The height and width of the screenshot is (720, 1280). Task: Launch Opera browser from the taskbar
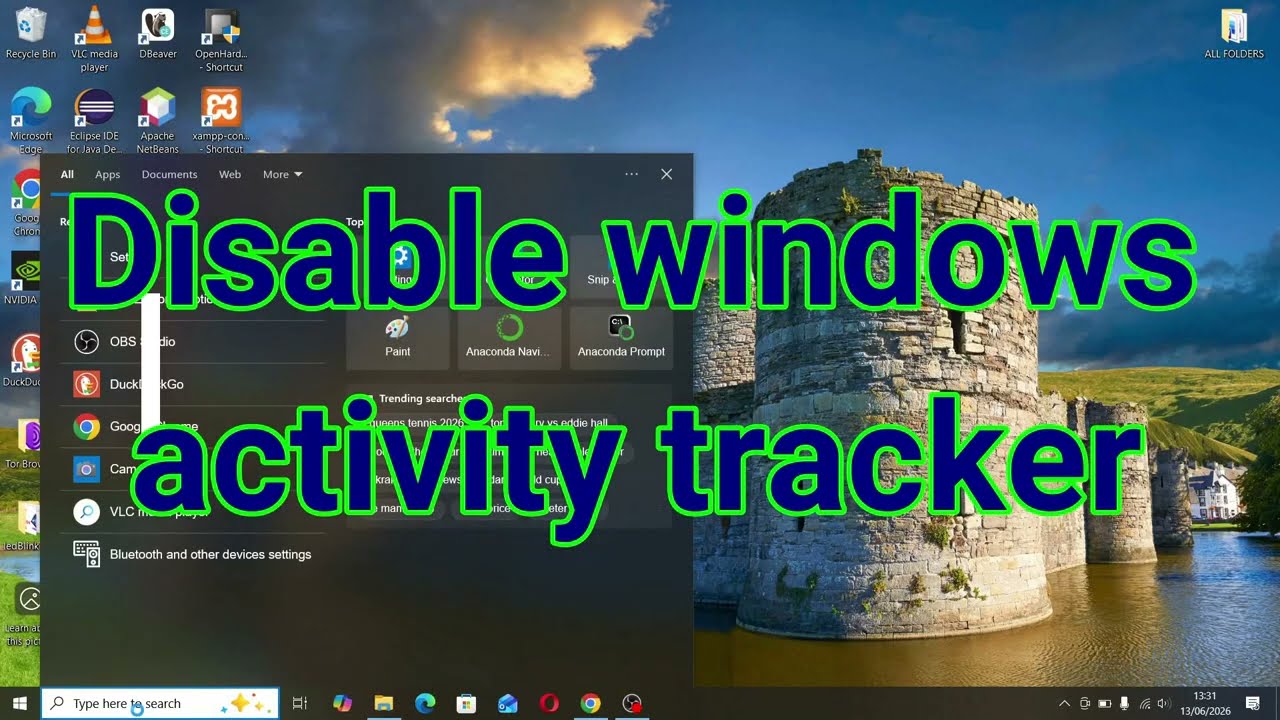pyautogui.click(x=549, y=703)
